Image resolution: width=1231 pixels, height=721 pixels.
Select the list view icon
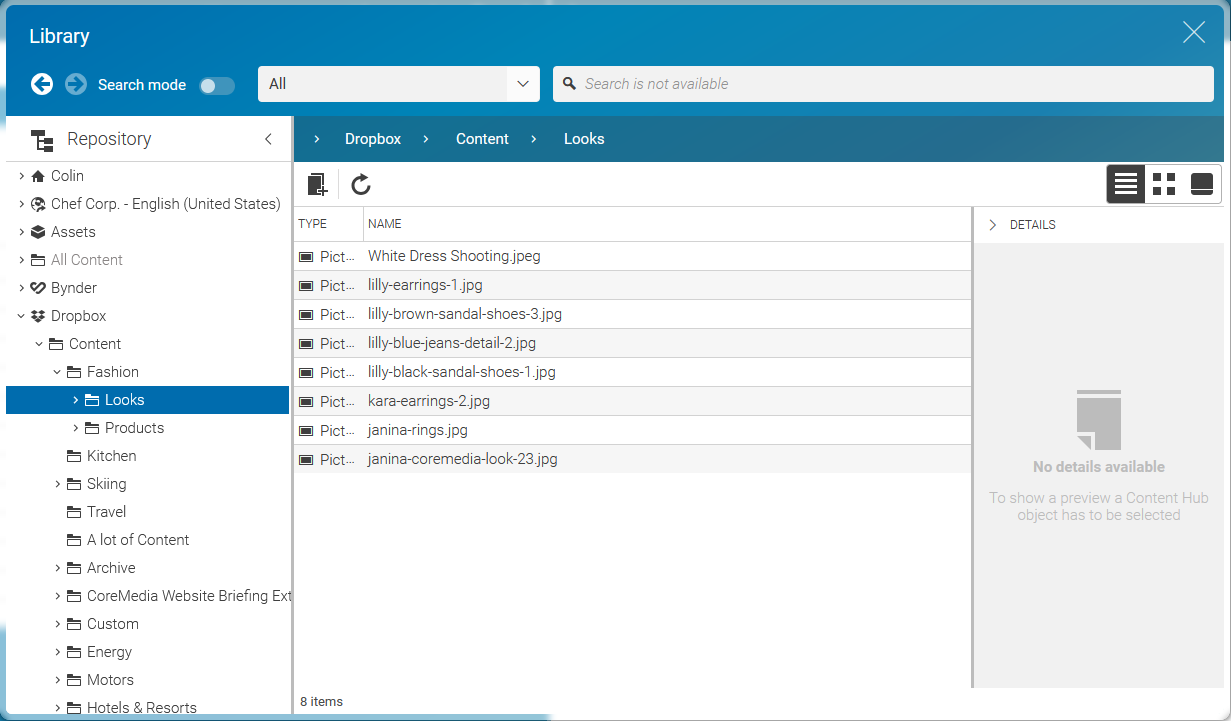(1125, 184)
